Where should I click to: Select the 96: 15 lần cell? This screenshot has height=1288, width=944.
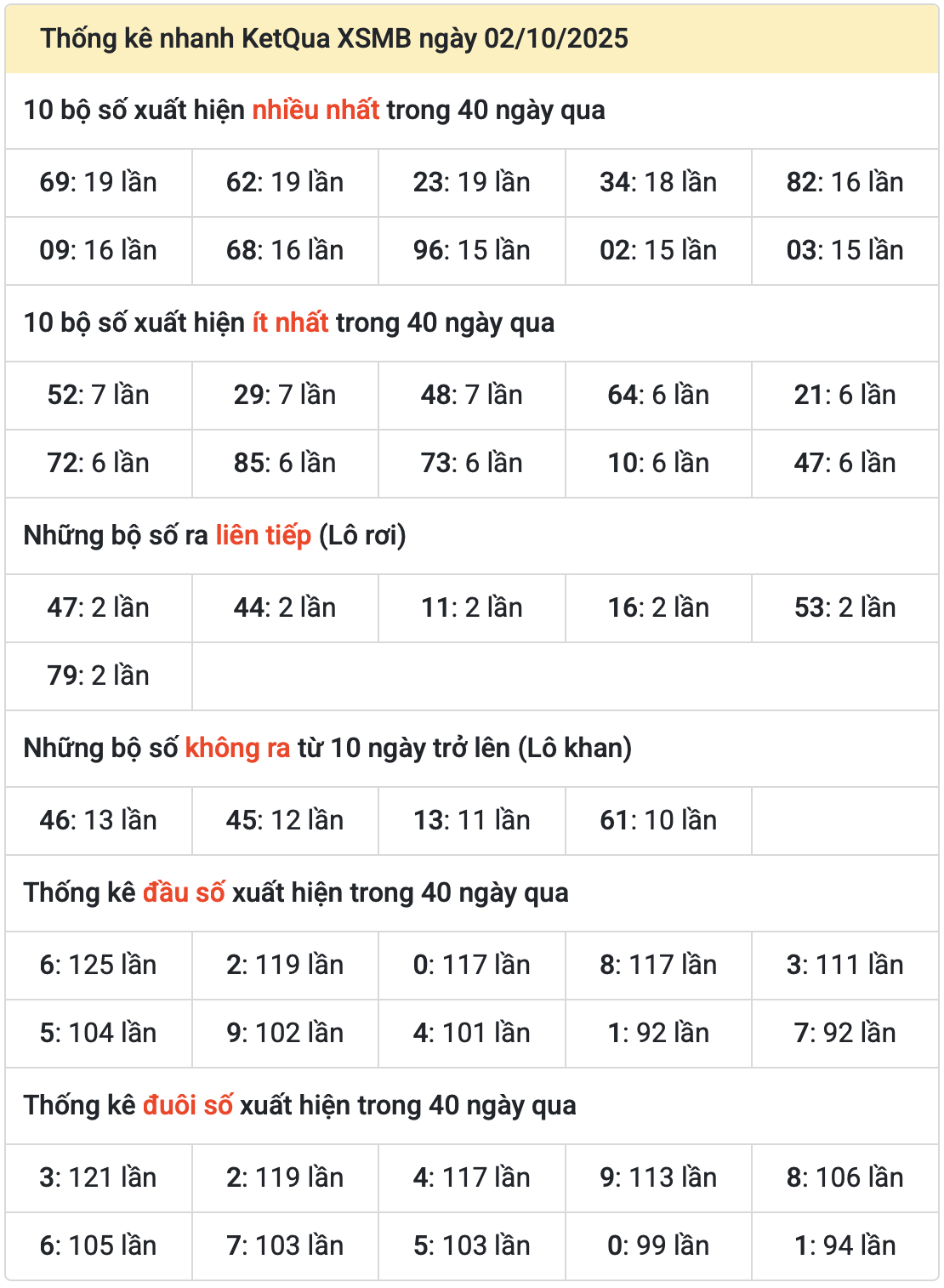point(471,250)
